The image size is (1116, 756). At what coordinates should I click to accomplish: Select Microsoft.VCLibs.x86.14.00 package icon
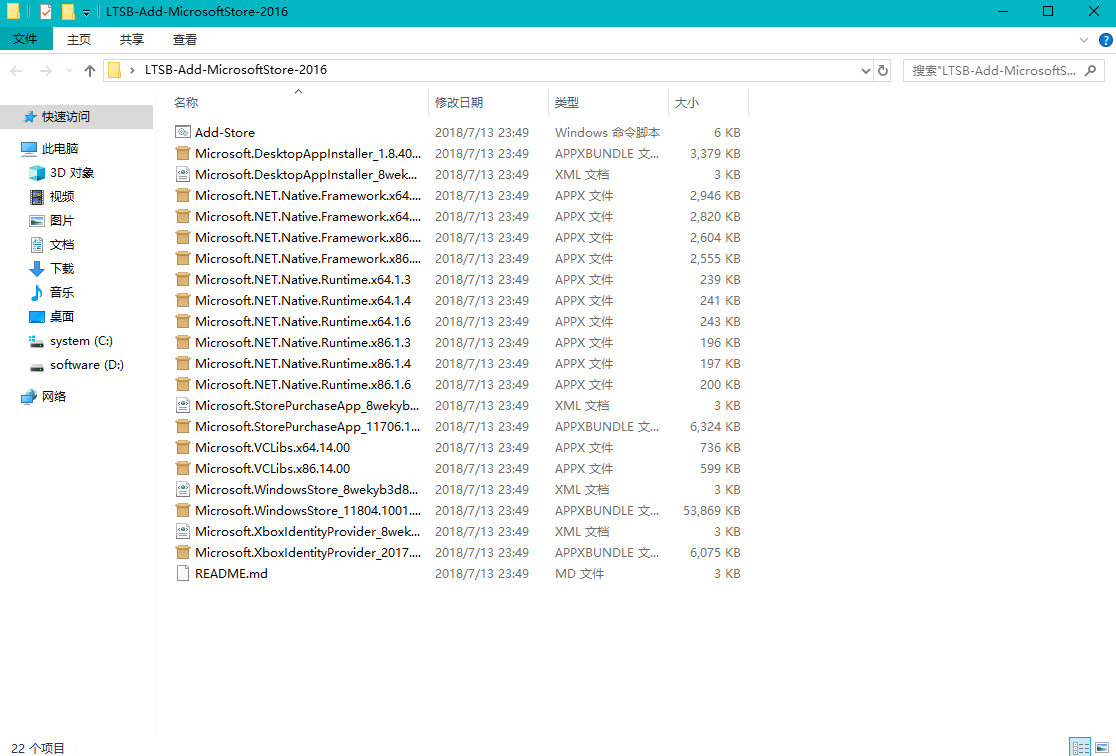[x=183, y=468]
